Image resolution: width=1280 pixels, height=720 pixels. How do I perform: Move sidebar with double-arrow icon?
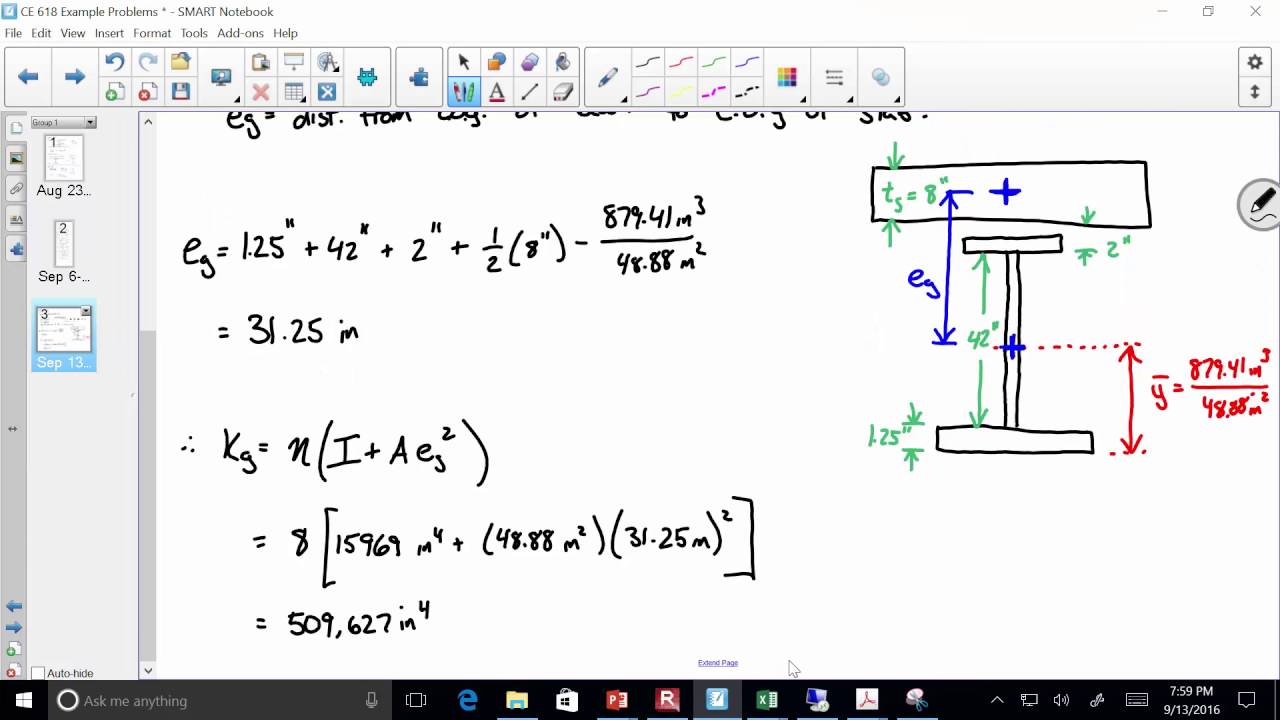[12, 428]
